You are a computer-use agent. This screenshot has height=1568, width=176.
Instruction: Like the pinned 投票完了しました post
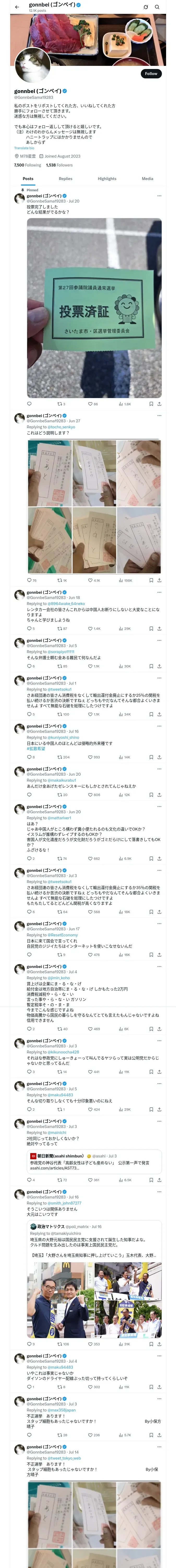coord(90,403)
